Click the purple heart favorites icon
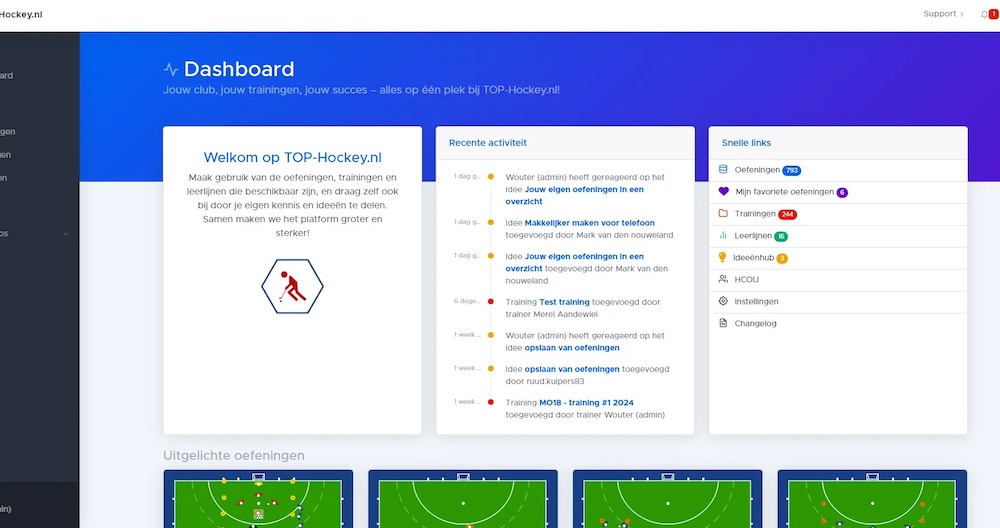Image resolution: width=1000 pixels, height=528 pixels. (724, 191)
